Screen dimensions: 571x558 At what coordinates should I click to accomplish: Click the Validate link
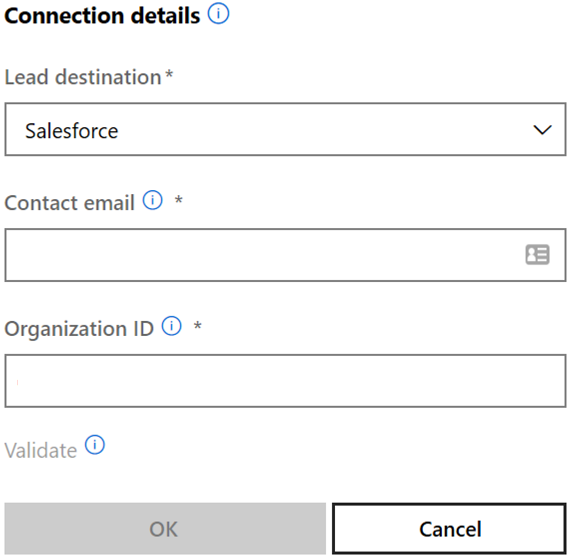41,451
